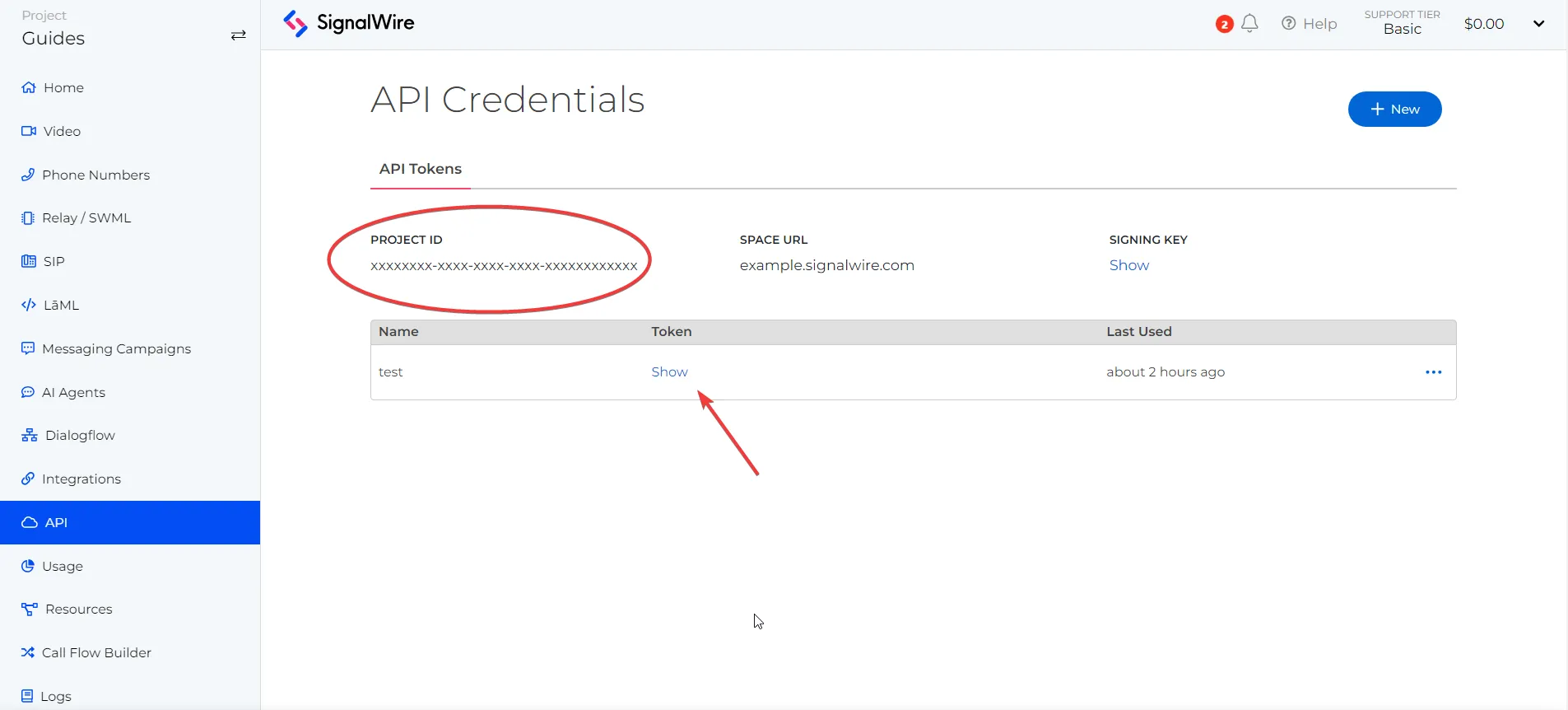Viewport: 1568px width, 710px height.
Task: Open the Help link
Action: tap(1319, 24)
